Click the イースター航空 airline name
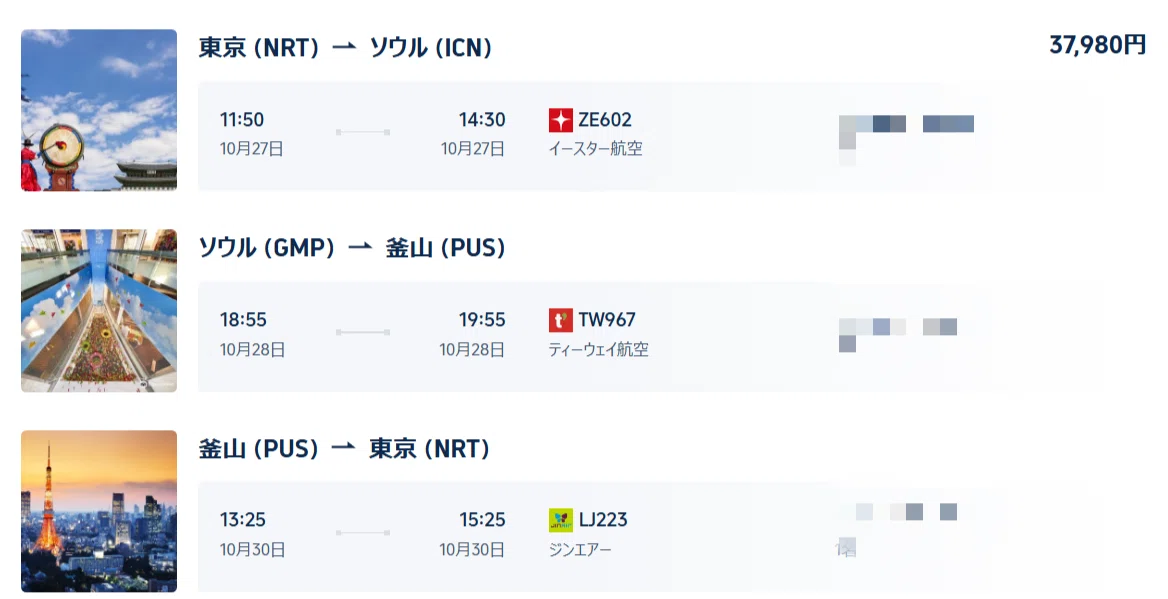The height and width of the screenshot is (599, 1168). (595, 149)
